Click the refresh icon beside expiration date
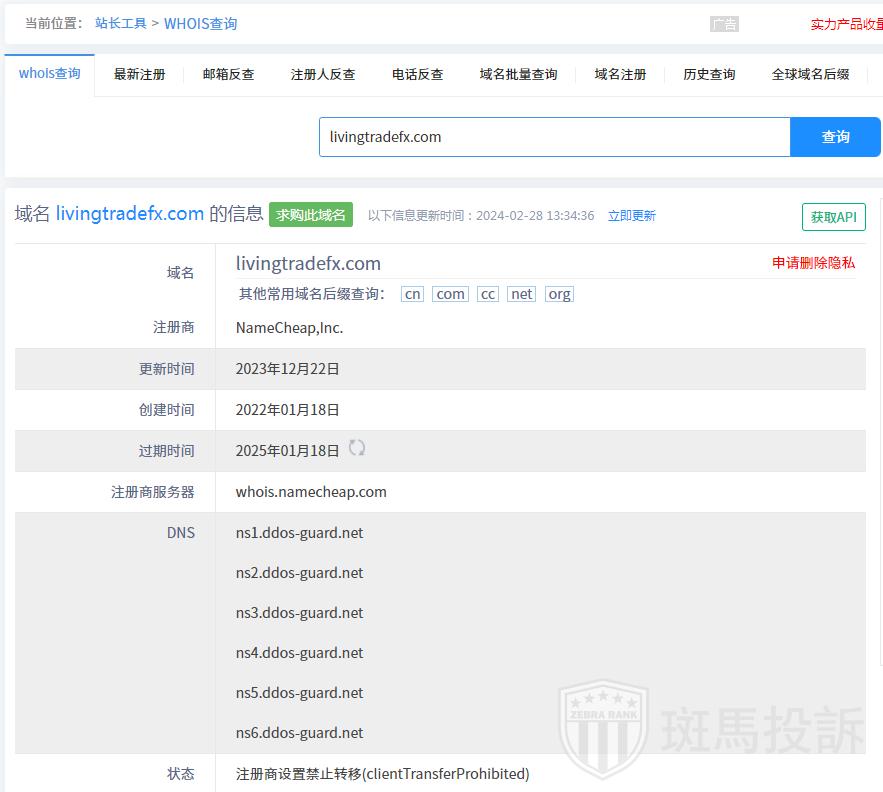The width and height of the screenshot is (883, 792). tap(357, 448)
